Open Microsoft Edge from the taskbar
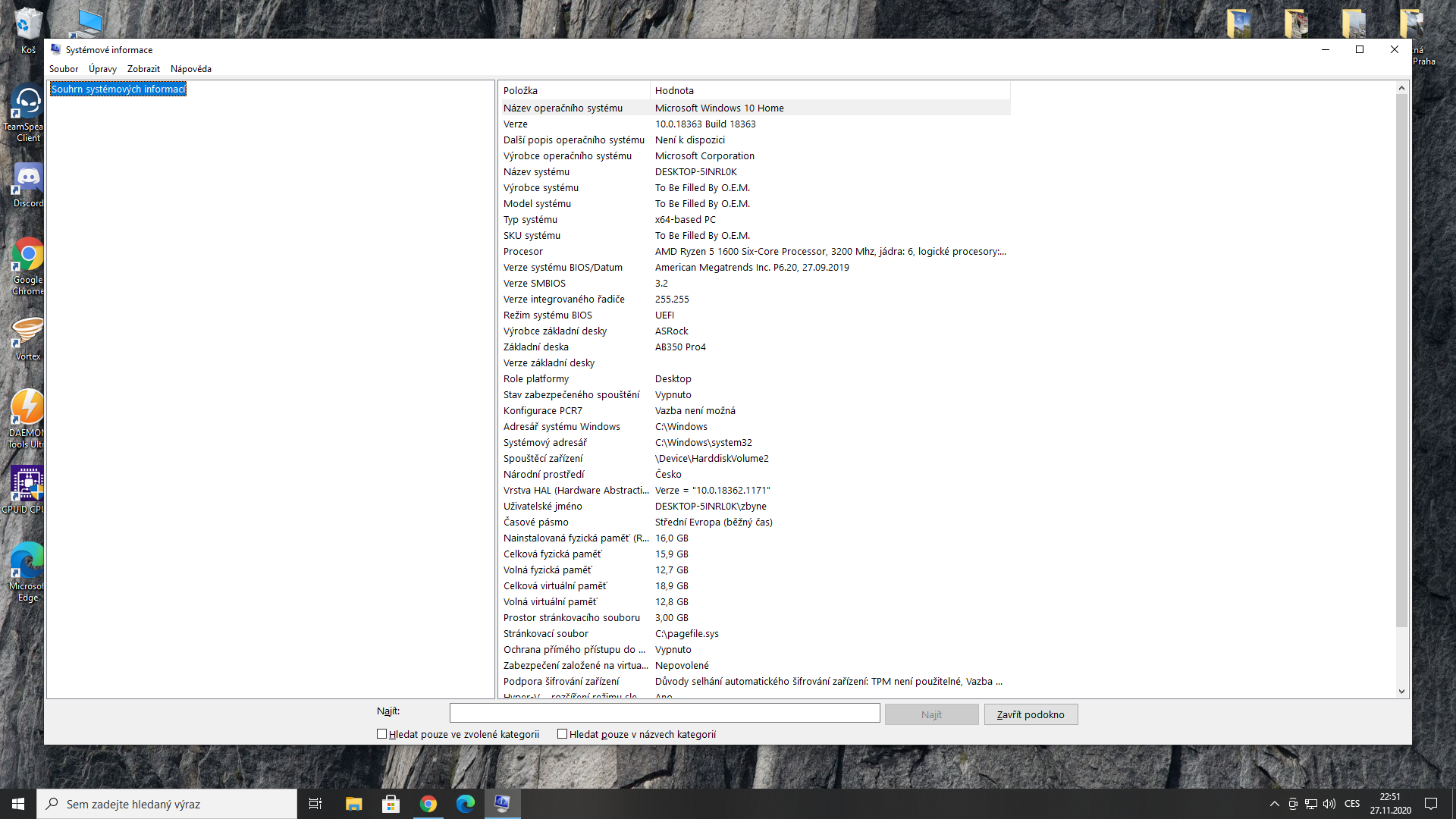This screenshot has height=819, width=1456. coord(466,804)
